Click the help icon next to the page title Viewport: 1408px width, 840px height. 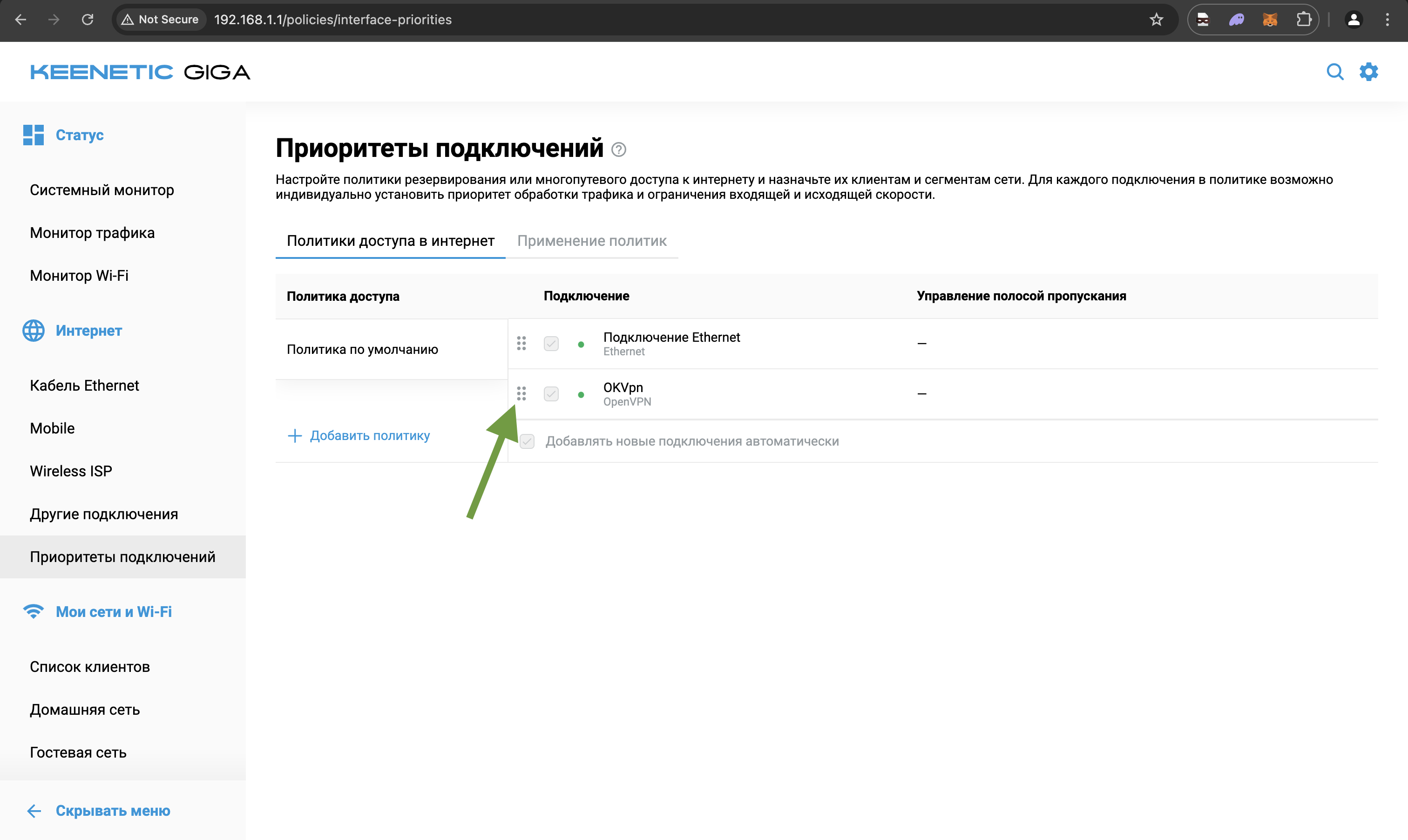[618, 150]
